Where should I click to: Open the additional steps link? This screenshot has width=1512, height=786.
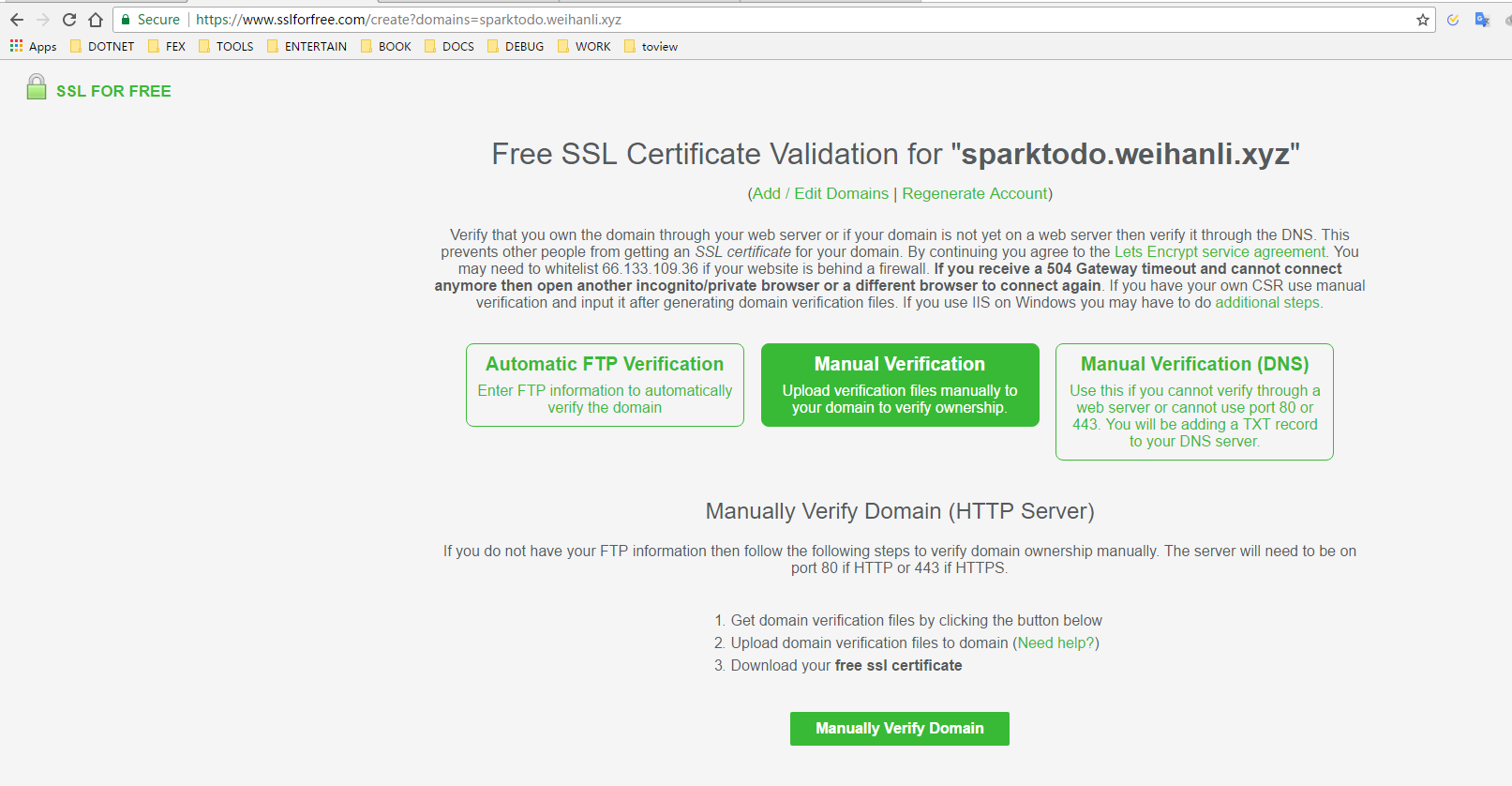(1267, 302)
